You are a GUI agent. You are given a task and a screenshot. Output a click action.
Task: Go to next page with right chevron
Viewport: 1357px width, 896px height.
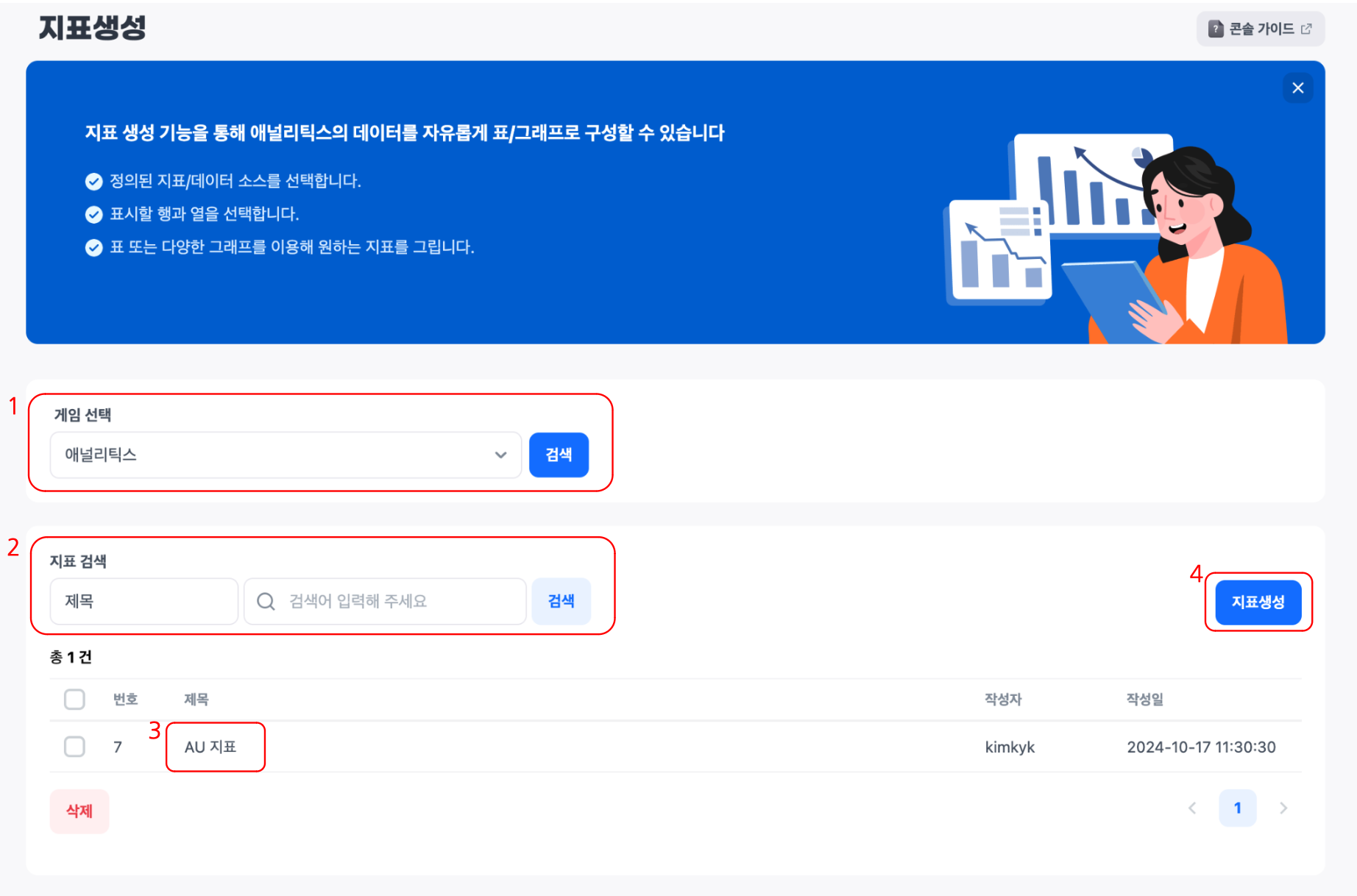[x=1283, y=808]
